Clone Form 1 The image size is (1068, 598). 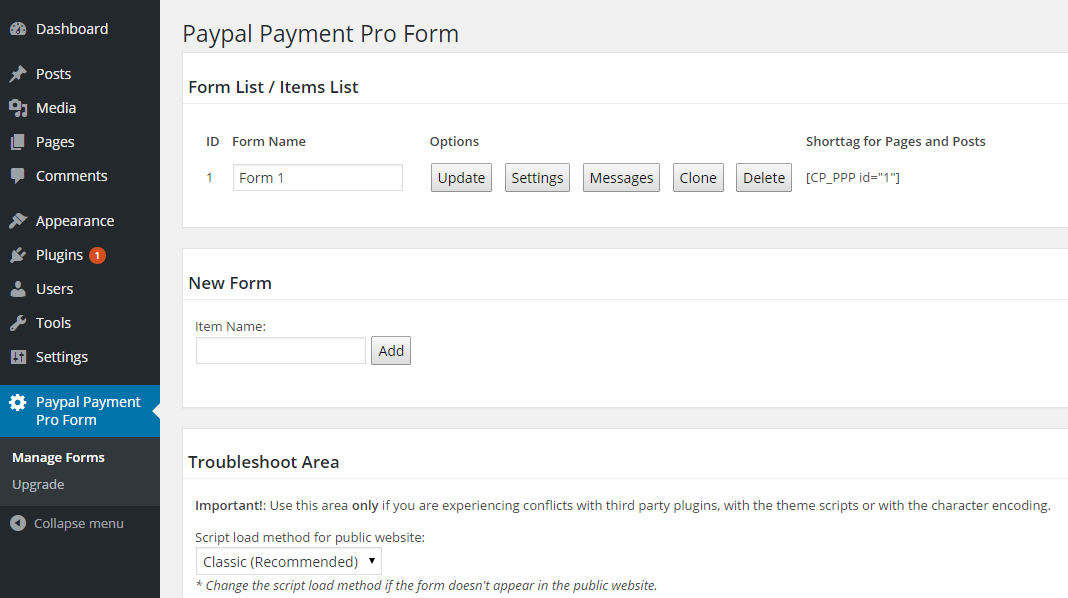[x=698, y=178]
